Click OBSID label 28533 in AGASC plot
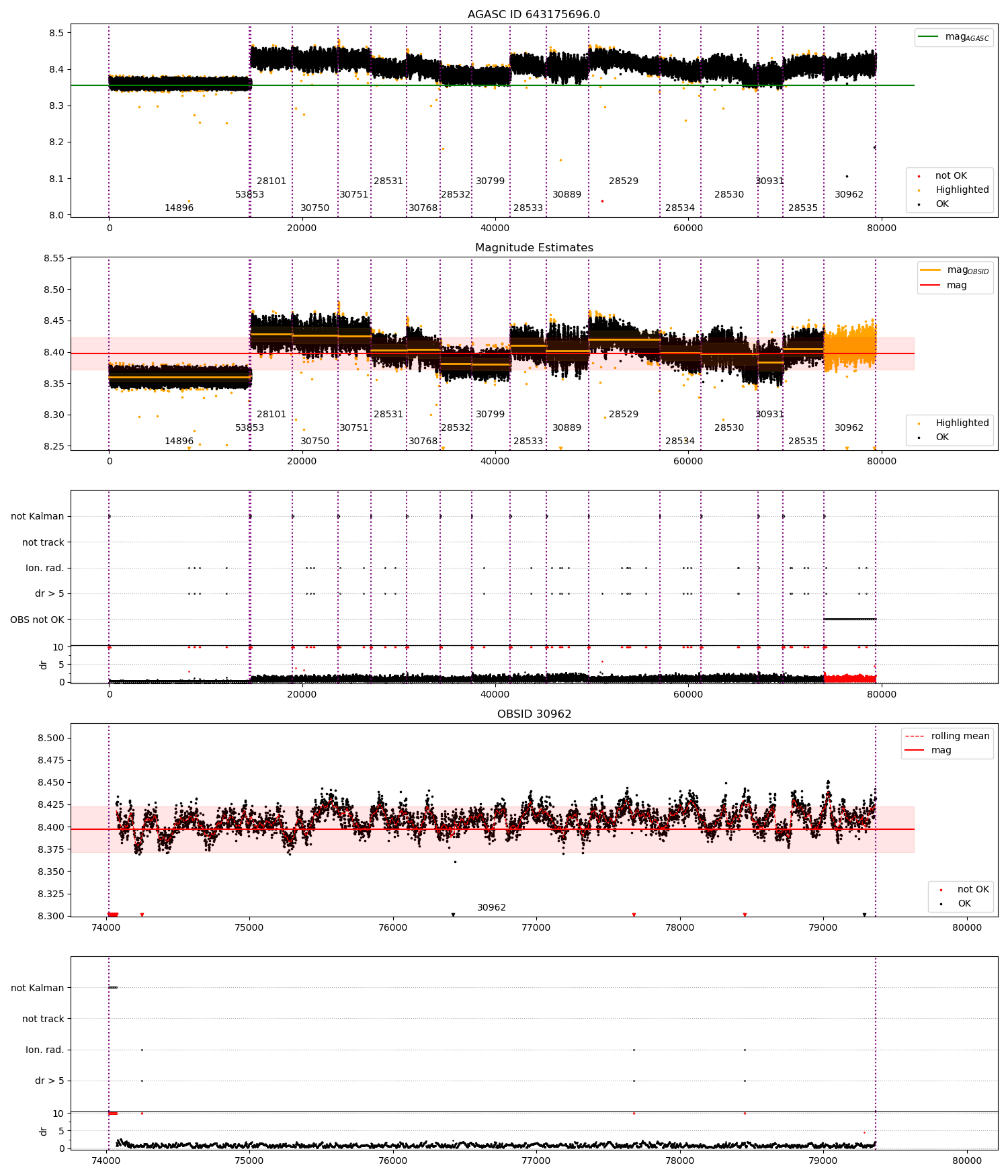 (528, 208)
